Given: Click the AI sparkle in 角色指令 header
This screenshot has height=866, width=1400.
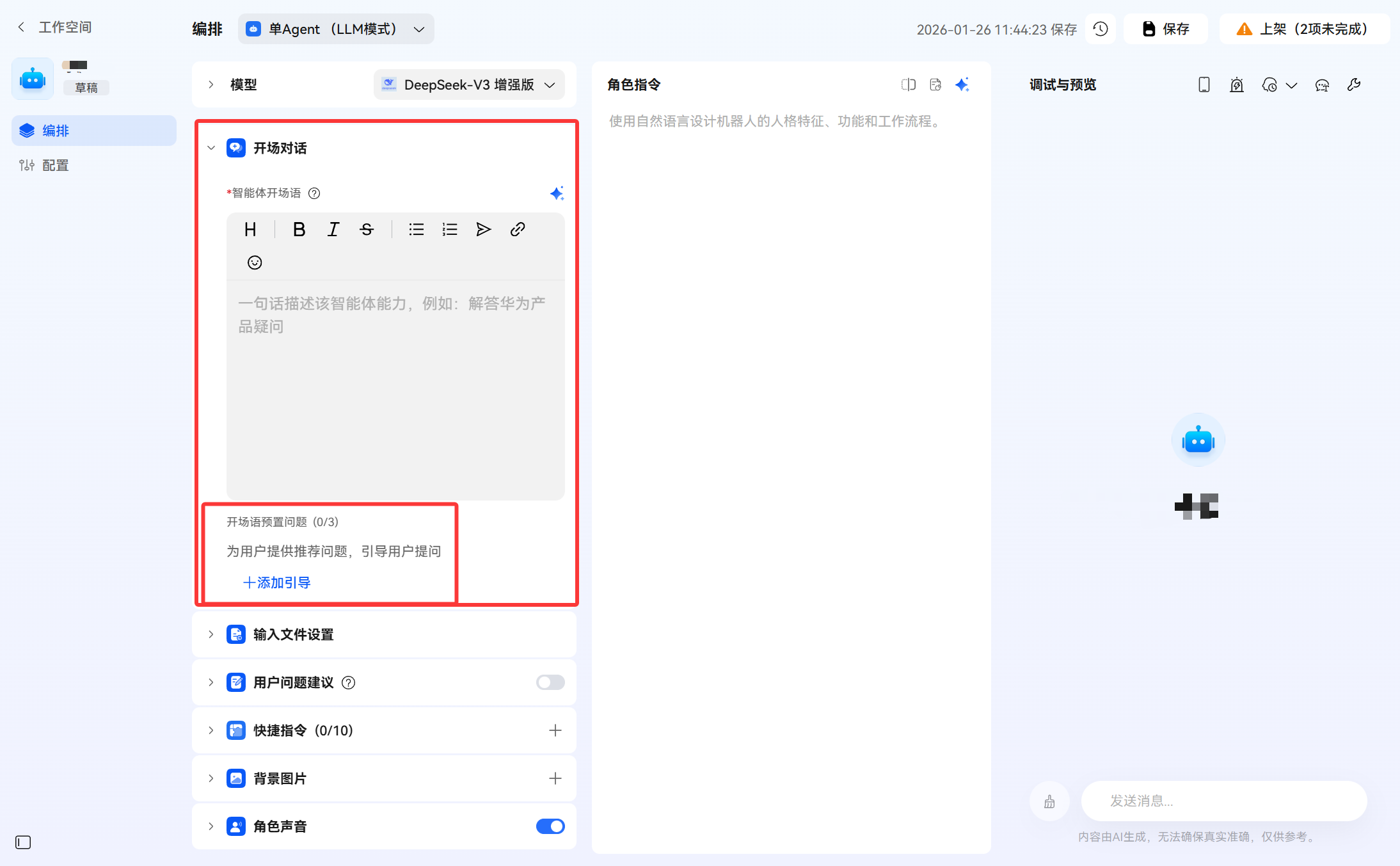Looking at the screenshot, I should point(962,84).
